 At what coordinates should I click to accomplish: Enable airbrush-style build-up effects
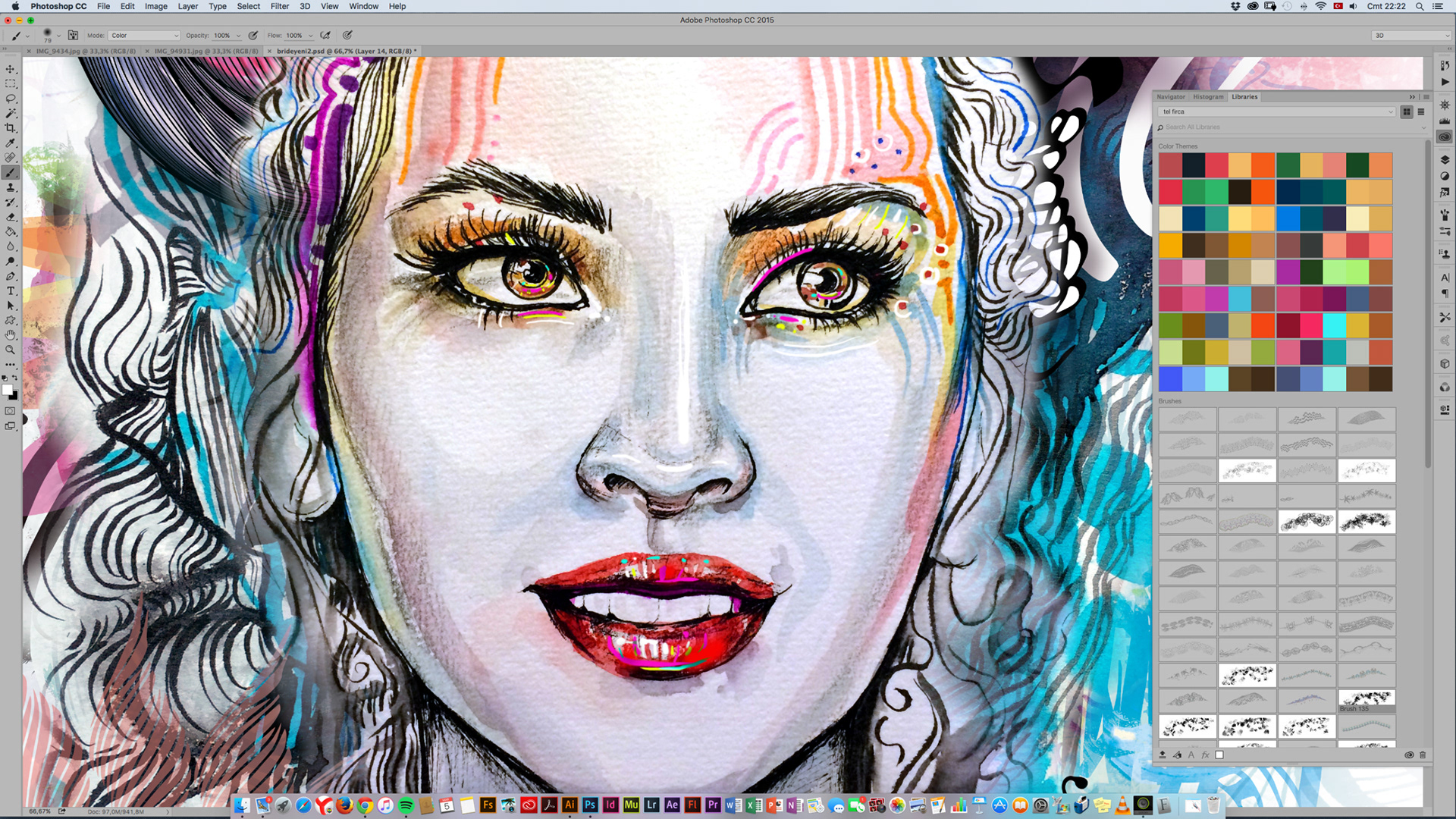[x=325, y=36]
